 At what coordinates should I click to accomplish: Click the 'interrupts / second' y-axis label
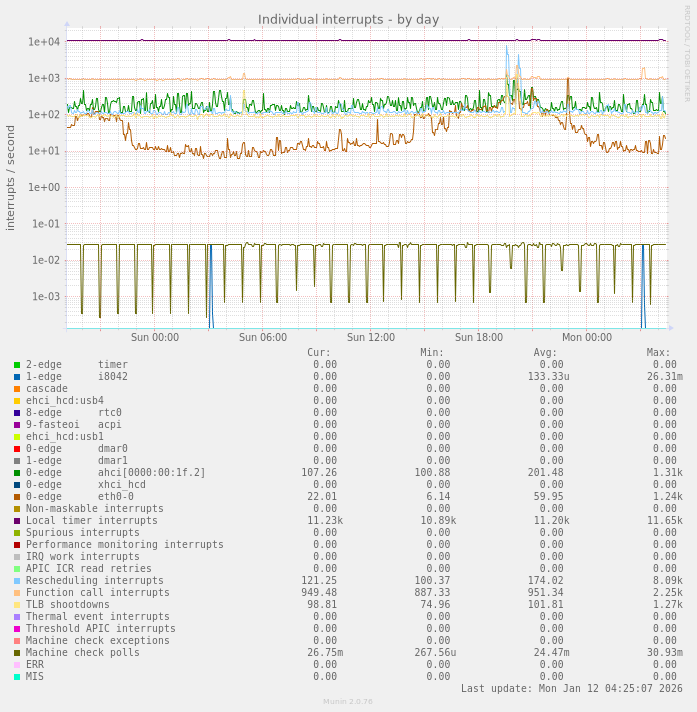pos(11,178)
